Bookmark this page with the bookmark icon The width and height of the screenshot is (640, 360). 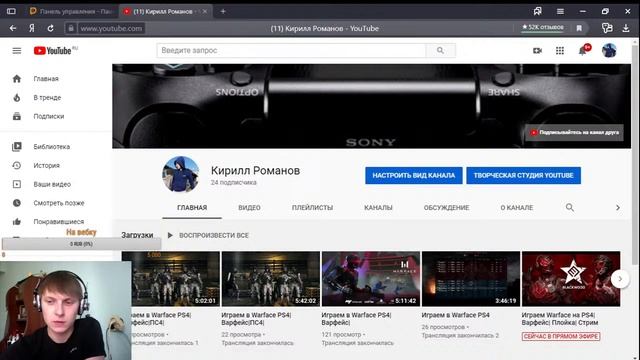579,28
